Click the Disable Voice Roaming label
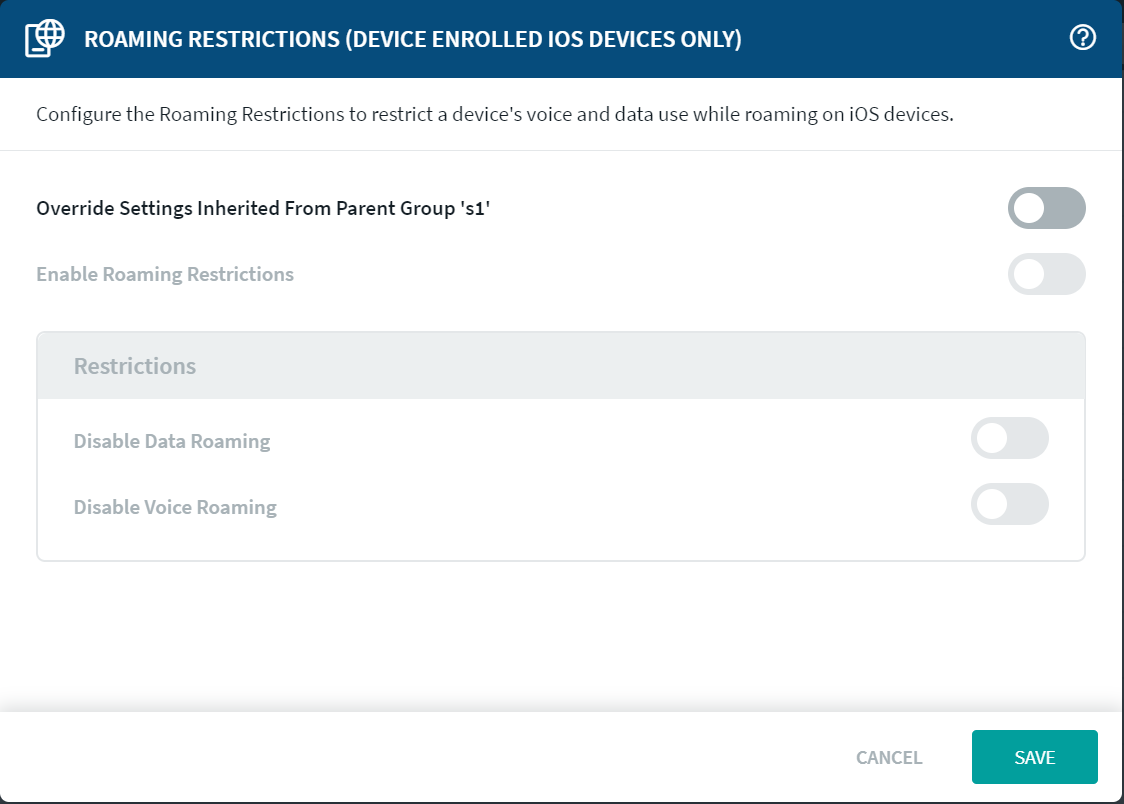1124x804 pixels. pyautogui.click(x=175, y=507)
